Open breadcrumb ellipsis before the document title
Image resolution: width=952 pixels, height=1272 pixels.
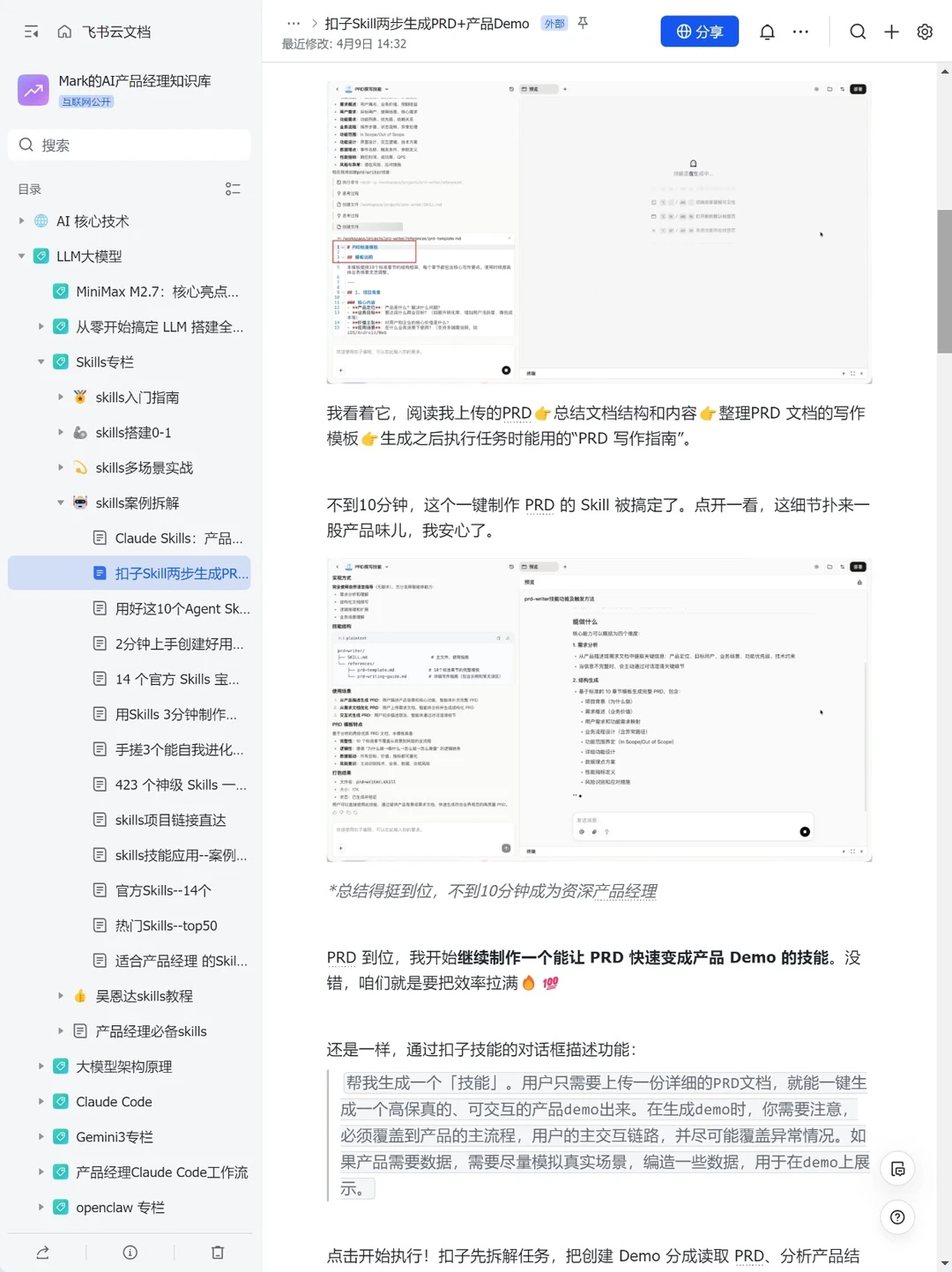pos(294,24)
